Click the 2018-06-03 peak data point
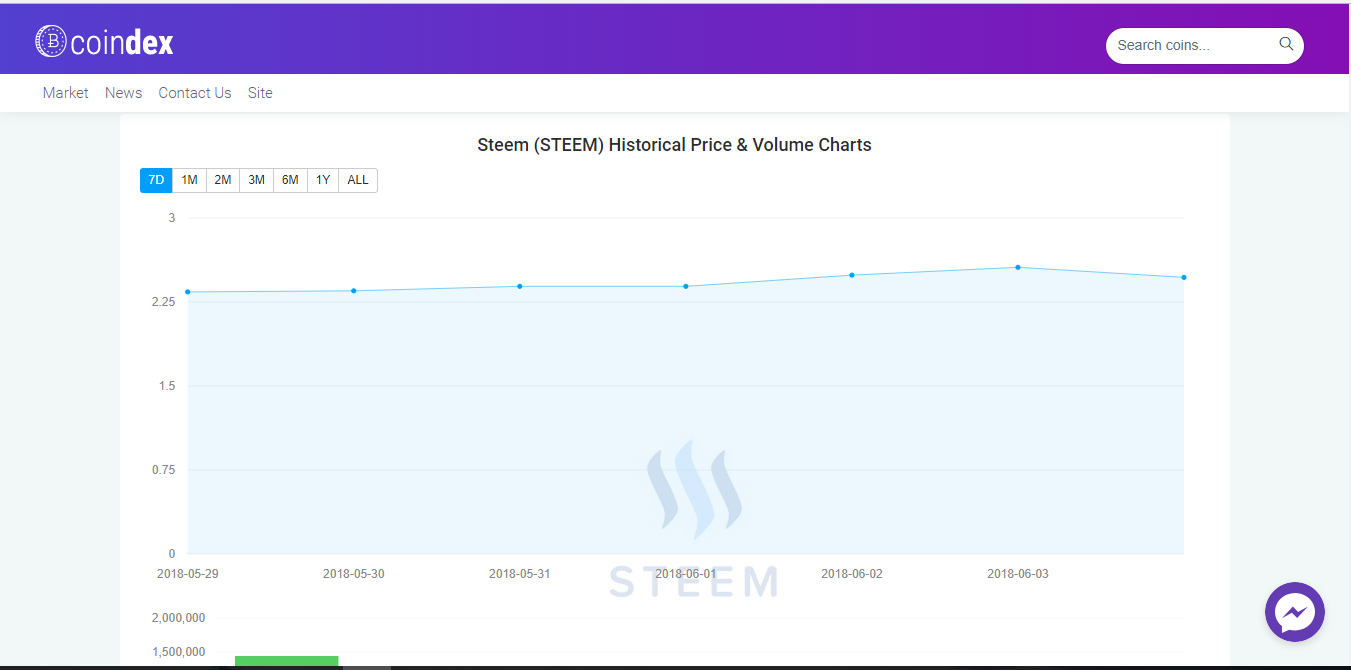This screenshot has width=1351, height=670. 1018,267
